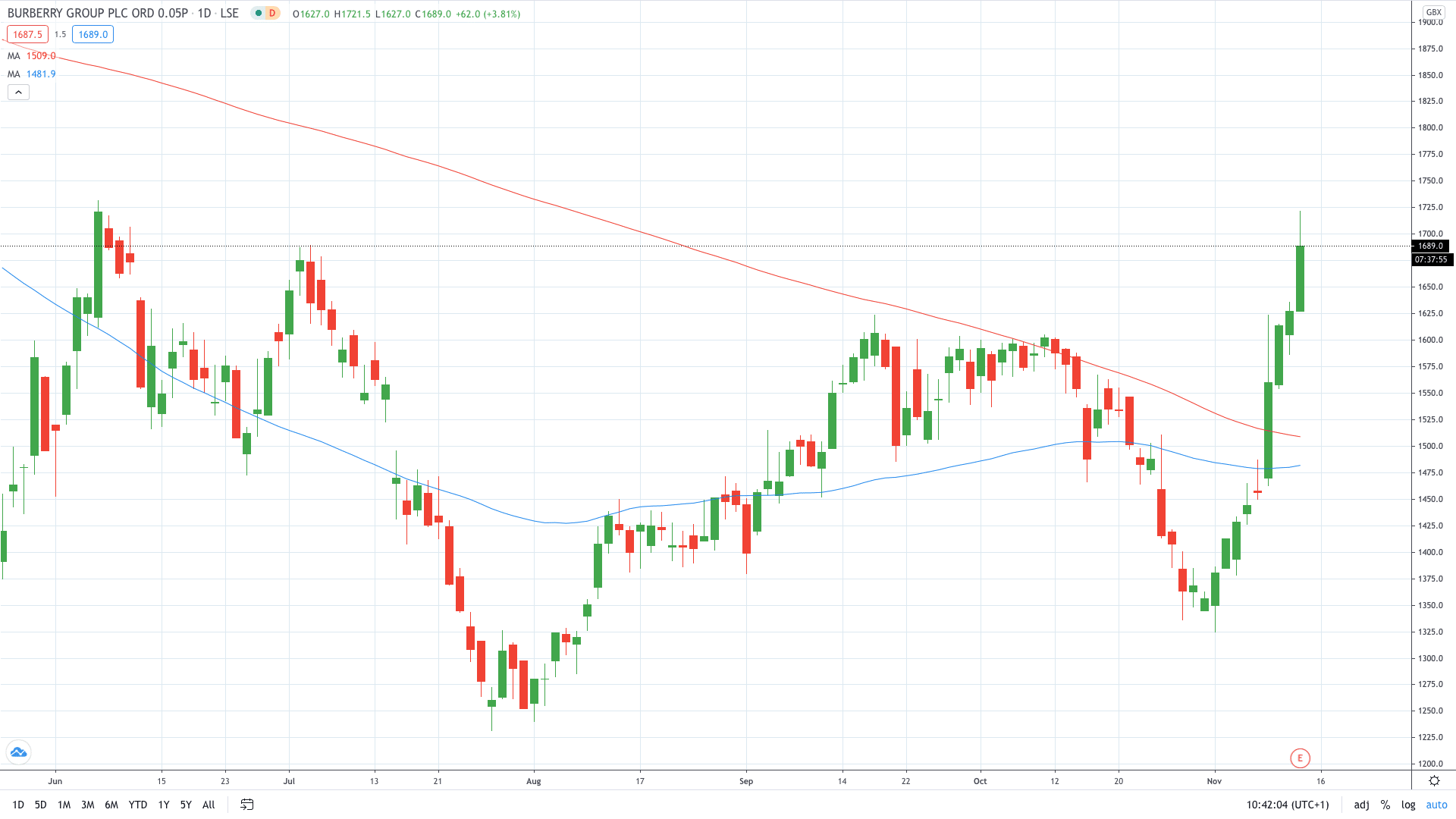This screenshot has width=1456, height=819.
Task: Click the Oct date label on time axis
Action: (981, 781)
